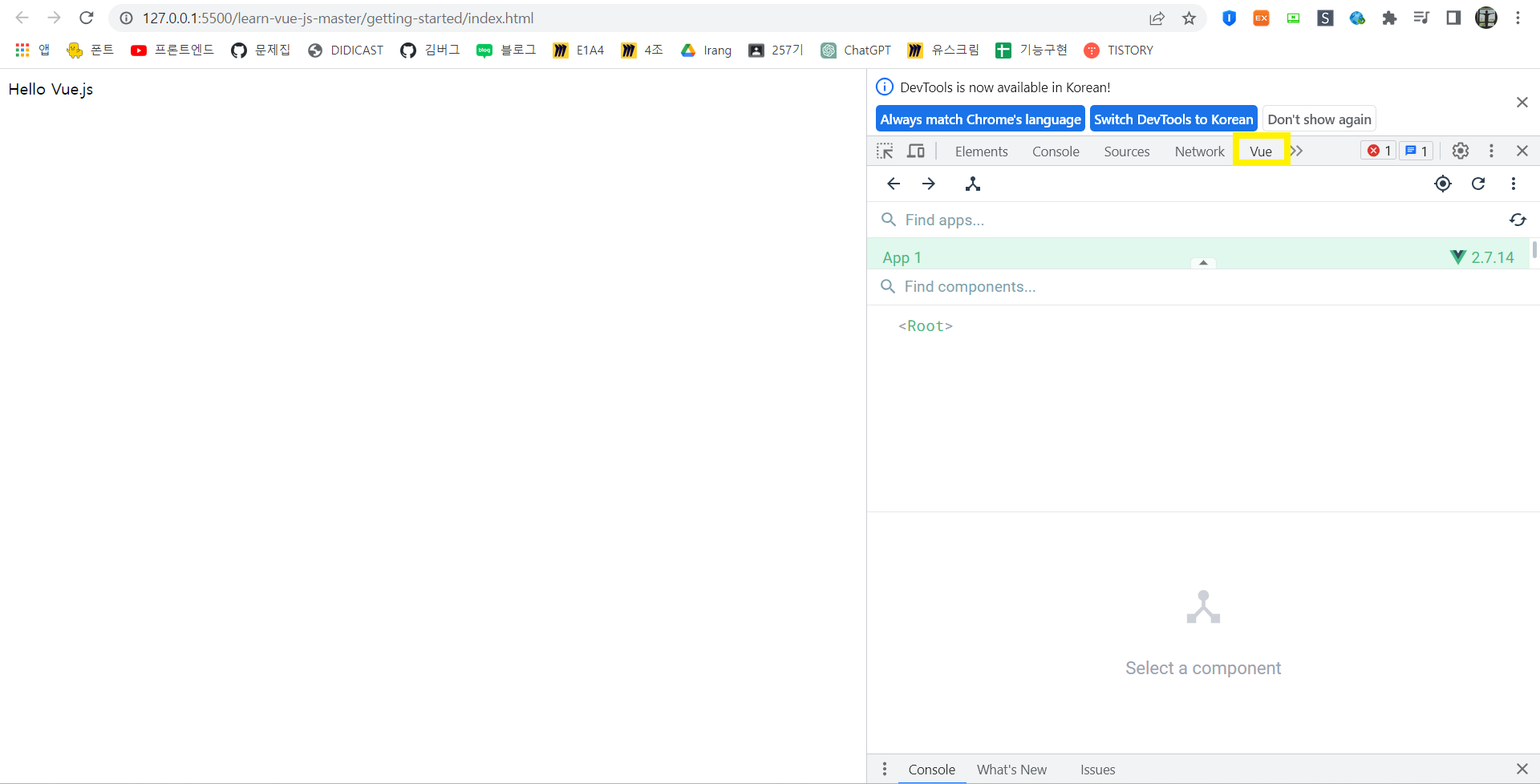Click the browser address bar URL
Viewport: 1540px width, 784px height.
point(338,18)
